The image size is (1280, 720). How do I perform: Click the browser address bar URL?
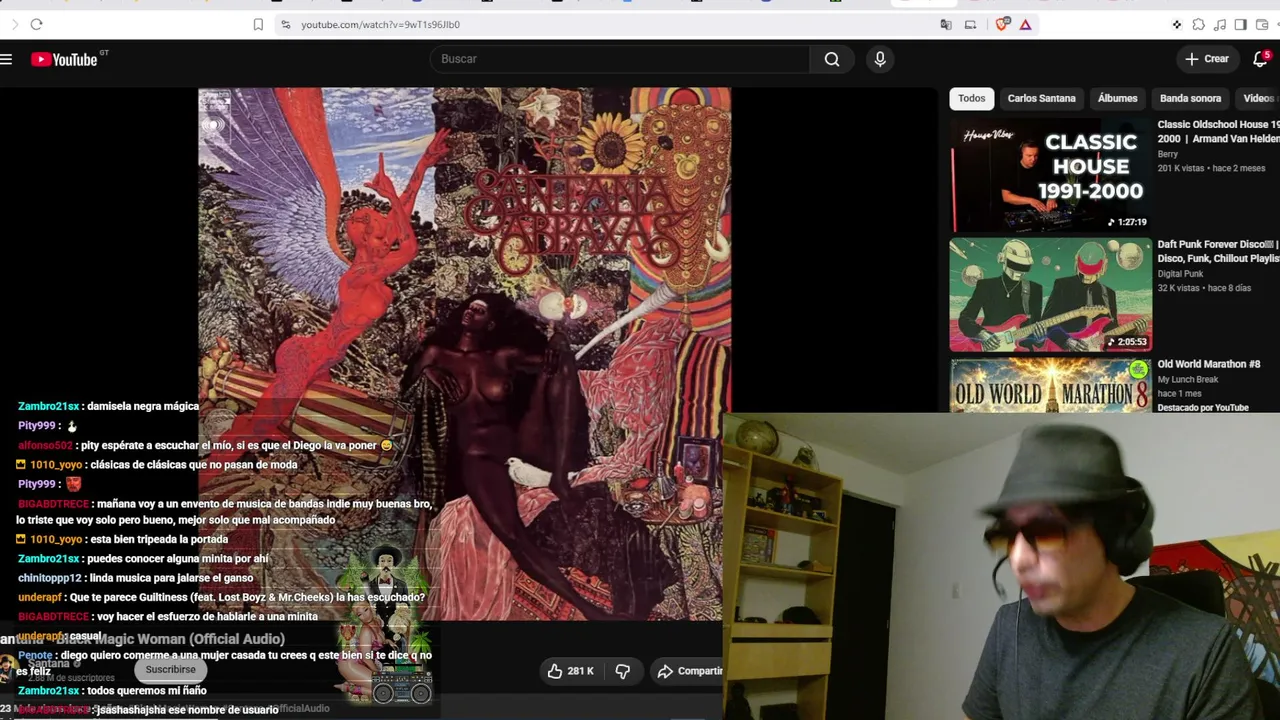(380, 24)
